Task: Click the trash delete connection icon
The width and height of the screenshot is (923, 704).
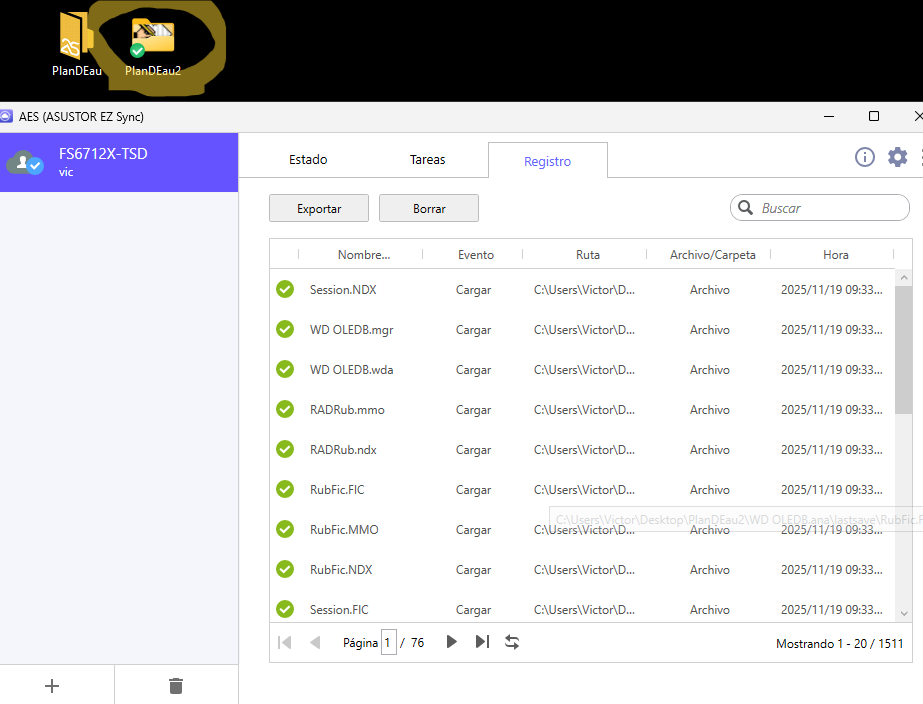Action: point(176,685)
